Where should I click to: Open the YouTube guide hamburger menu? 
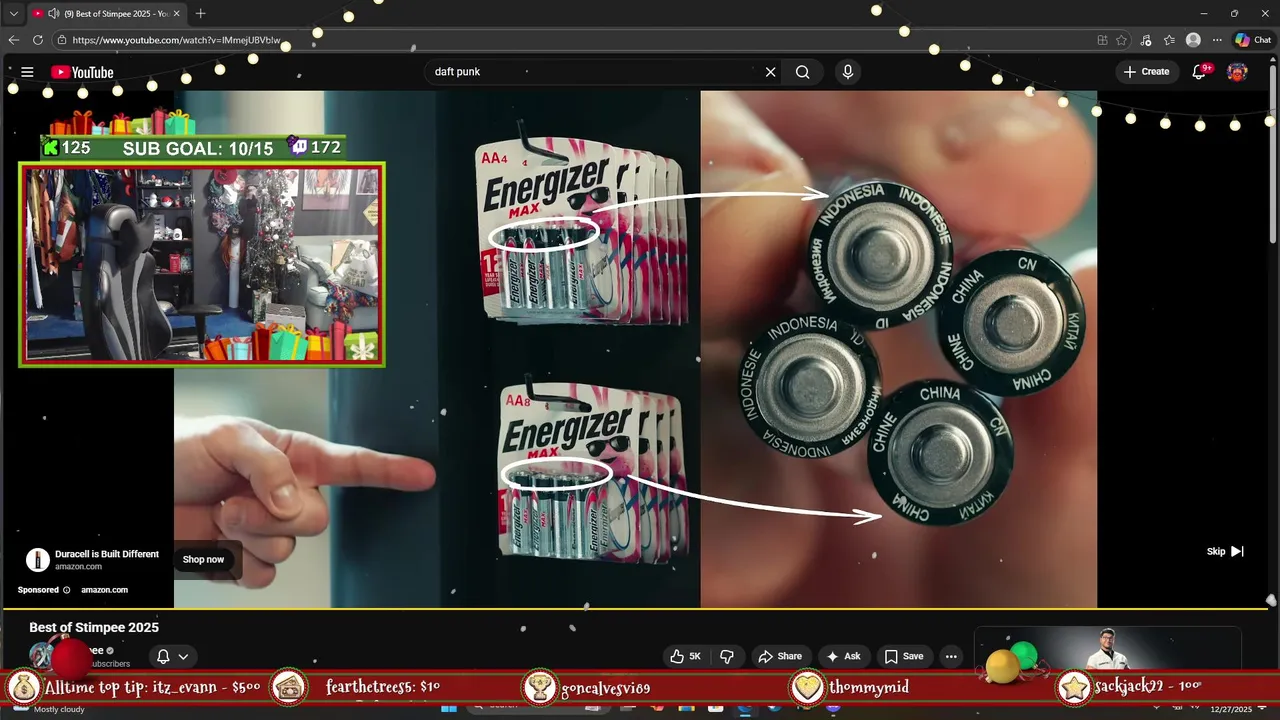[x=27, y=72]
